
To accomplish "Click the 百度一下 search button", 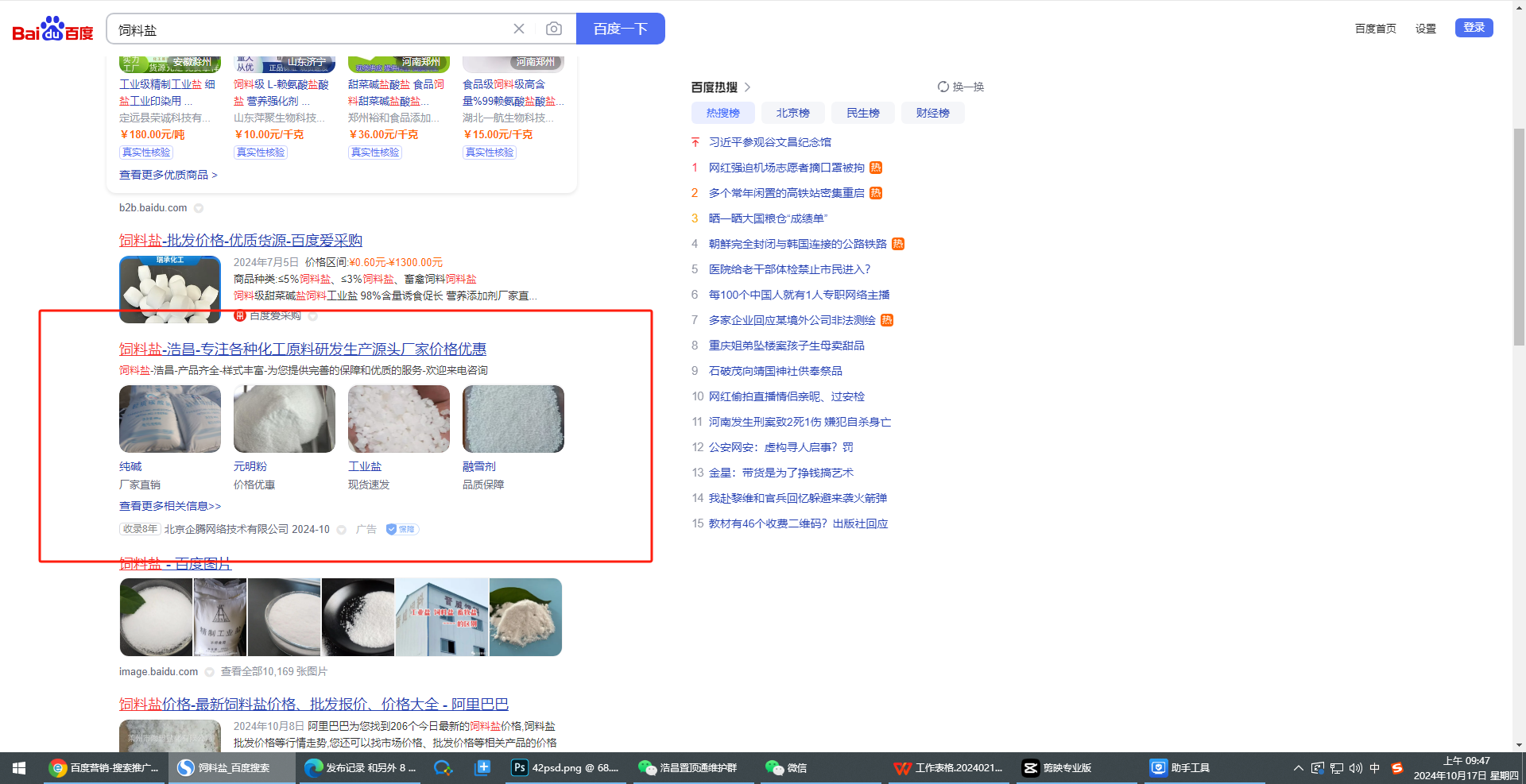I will pos(621,29).
